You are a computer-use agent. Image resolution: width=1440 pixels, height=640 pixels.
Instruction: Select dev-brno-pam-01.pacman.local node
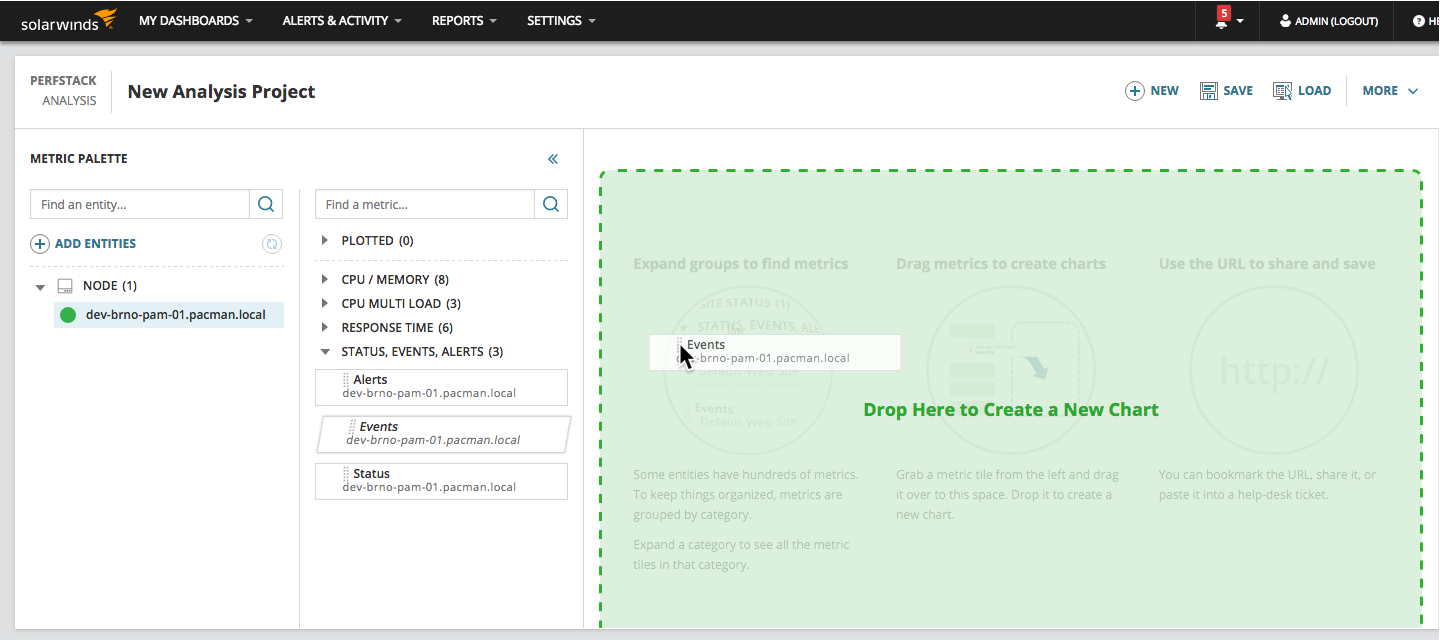coord(169,315)
